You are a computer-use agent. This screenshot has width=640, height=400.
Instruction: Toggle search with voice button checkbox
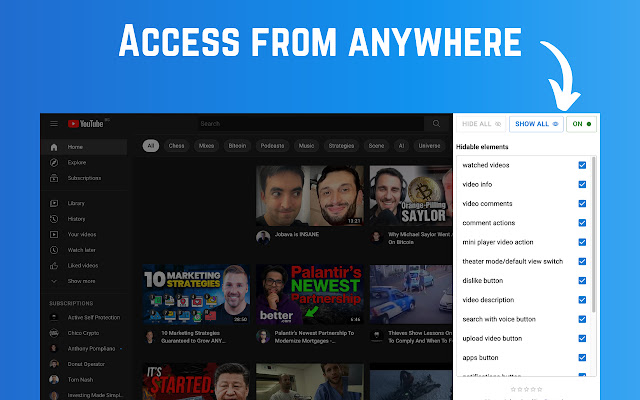click(582, 319)
